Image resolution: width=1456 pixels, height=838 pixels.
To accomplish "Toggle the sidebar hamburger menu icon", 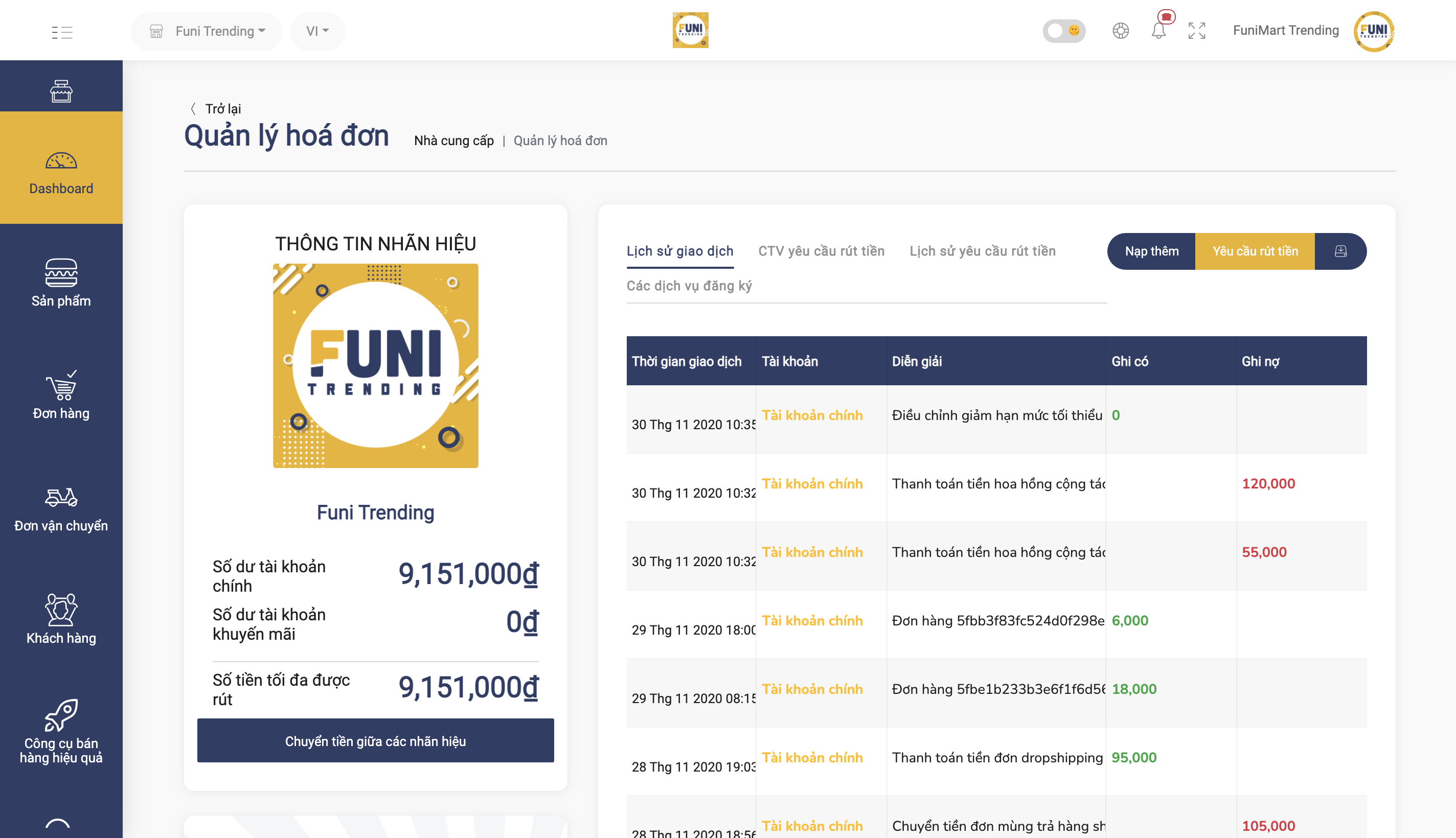I will click(x=61, y=32).
